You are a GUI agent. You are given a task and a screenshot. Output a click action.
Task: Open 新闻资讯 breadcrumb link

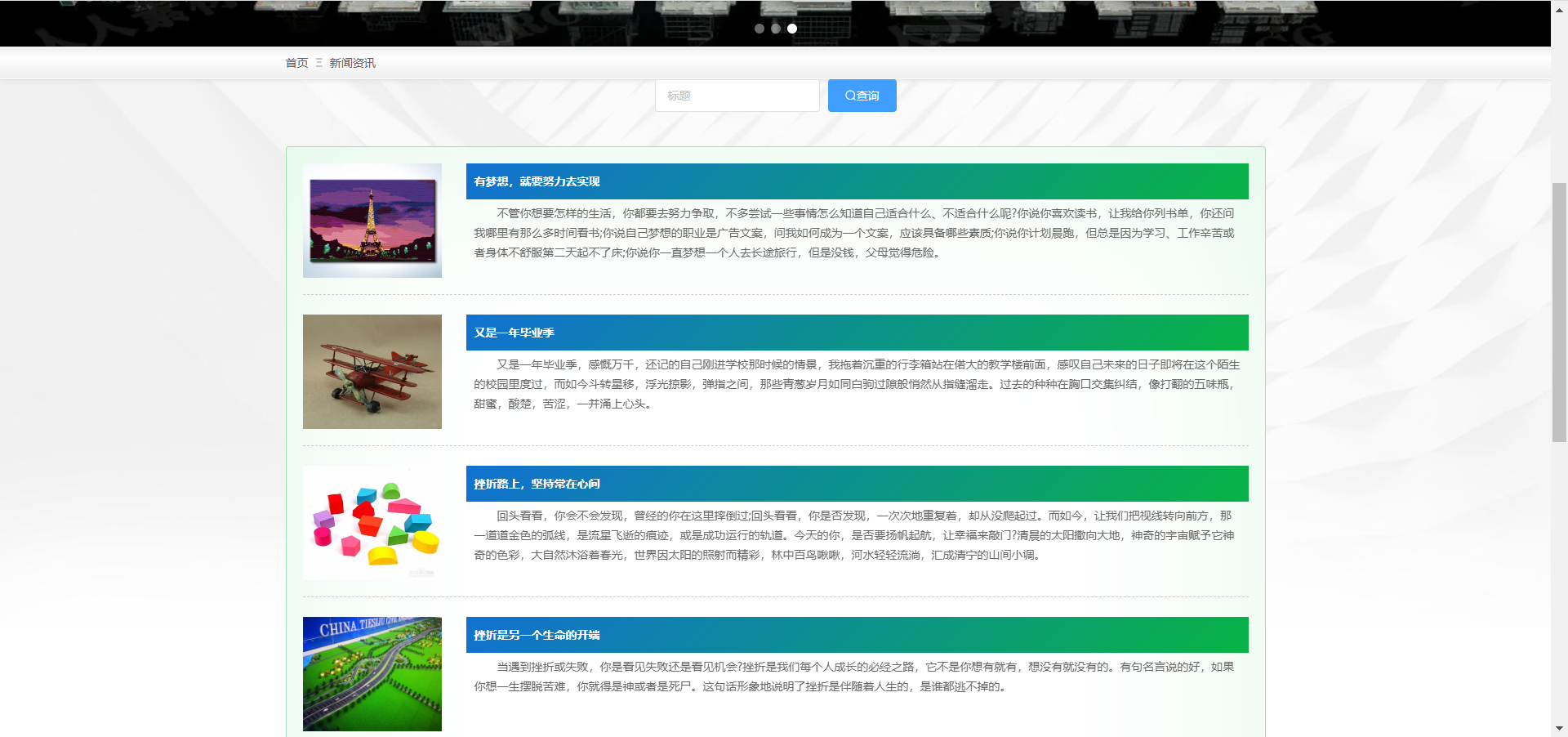click(352, 63)
